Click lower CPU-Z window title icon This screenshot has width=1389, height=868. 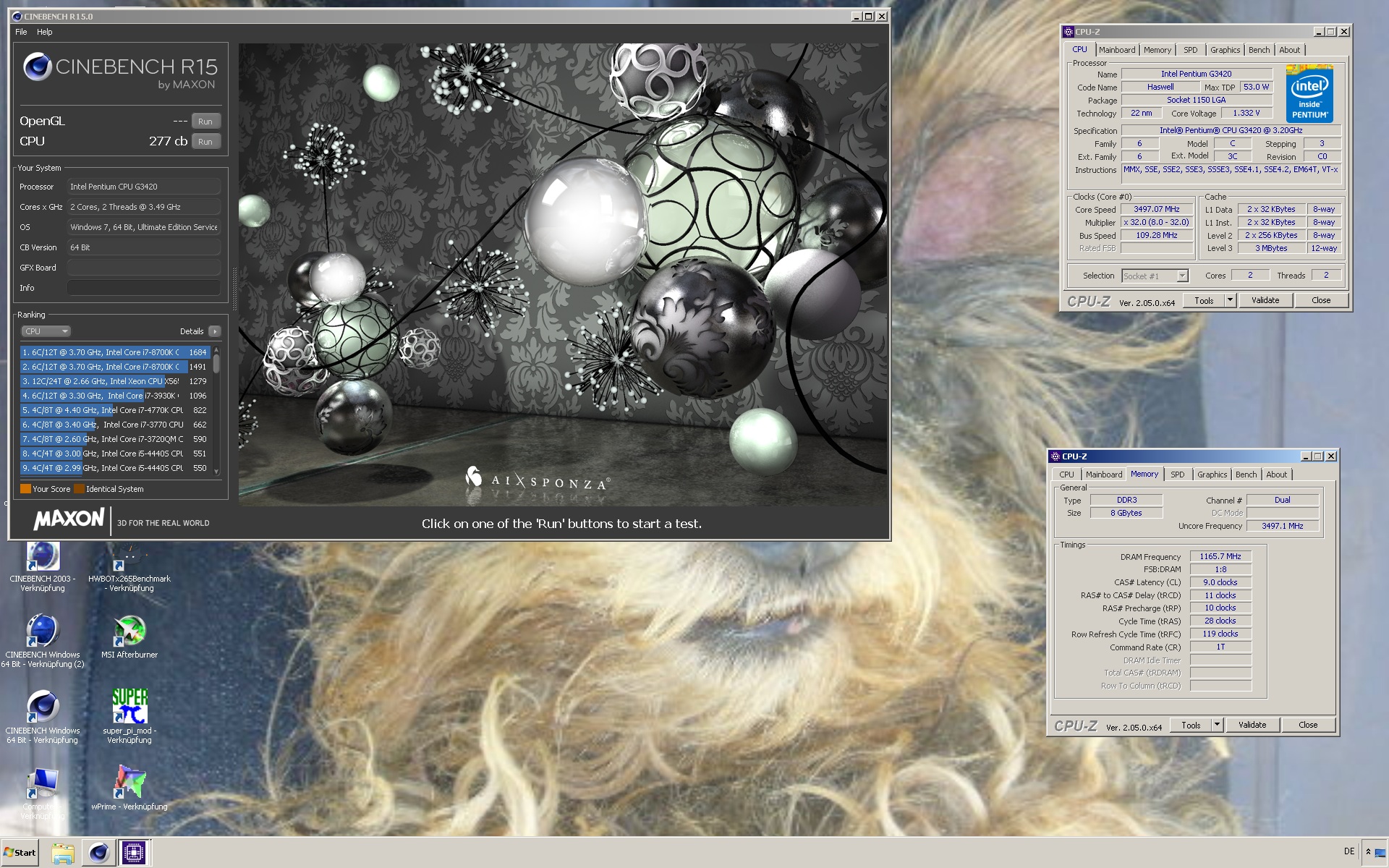[1055, 456]
